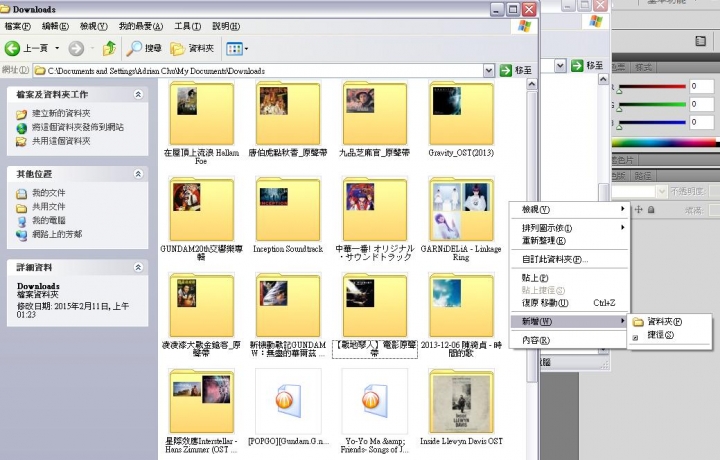Open the 編輯(E) menu
The width and height of the screenshot is (720, 460).
point(55,26)
